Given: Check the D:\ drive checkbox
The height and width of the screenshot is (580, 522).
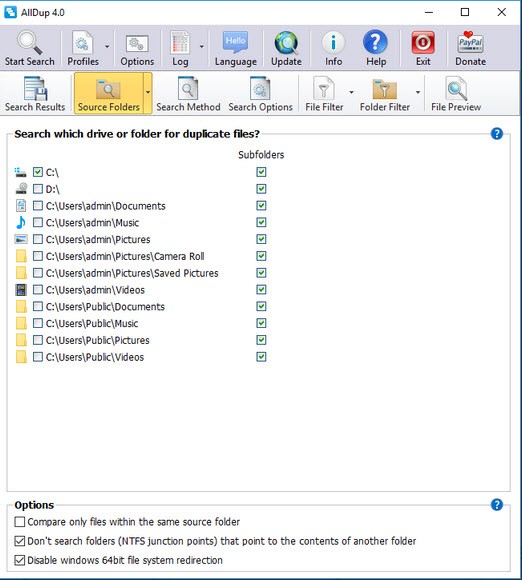Looking at the screenshot, I should (38, 189).
